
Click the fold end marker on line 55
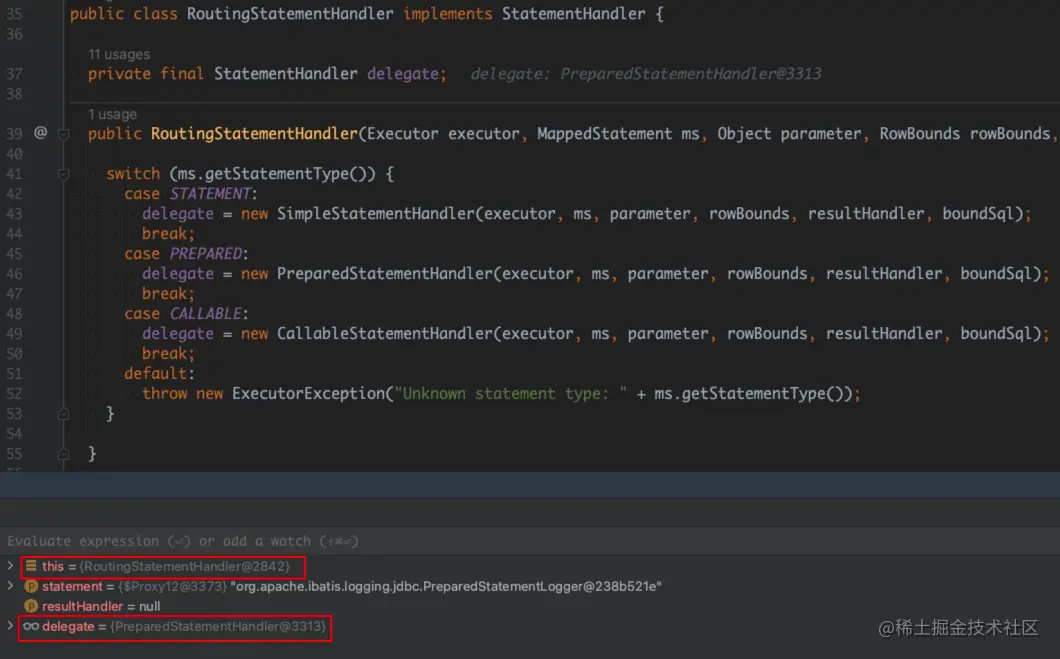[x=64, y=454]
